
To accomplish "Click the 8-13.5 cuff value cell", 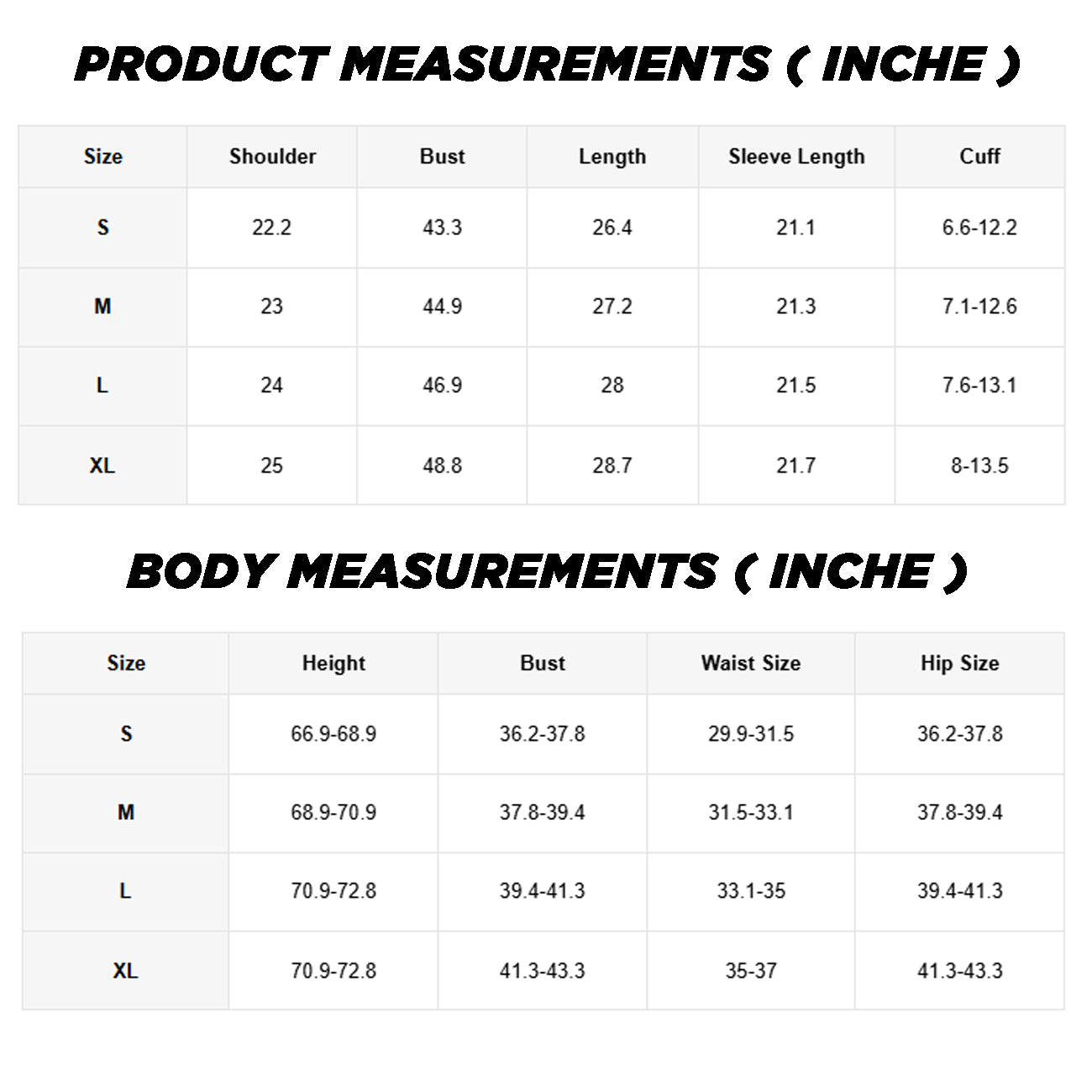I will pyautogui.click(x=979, y=465).
